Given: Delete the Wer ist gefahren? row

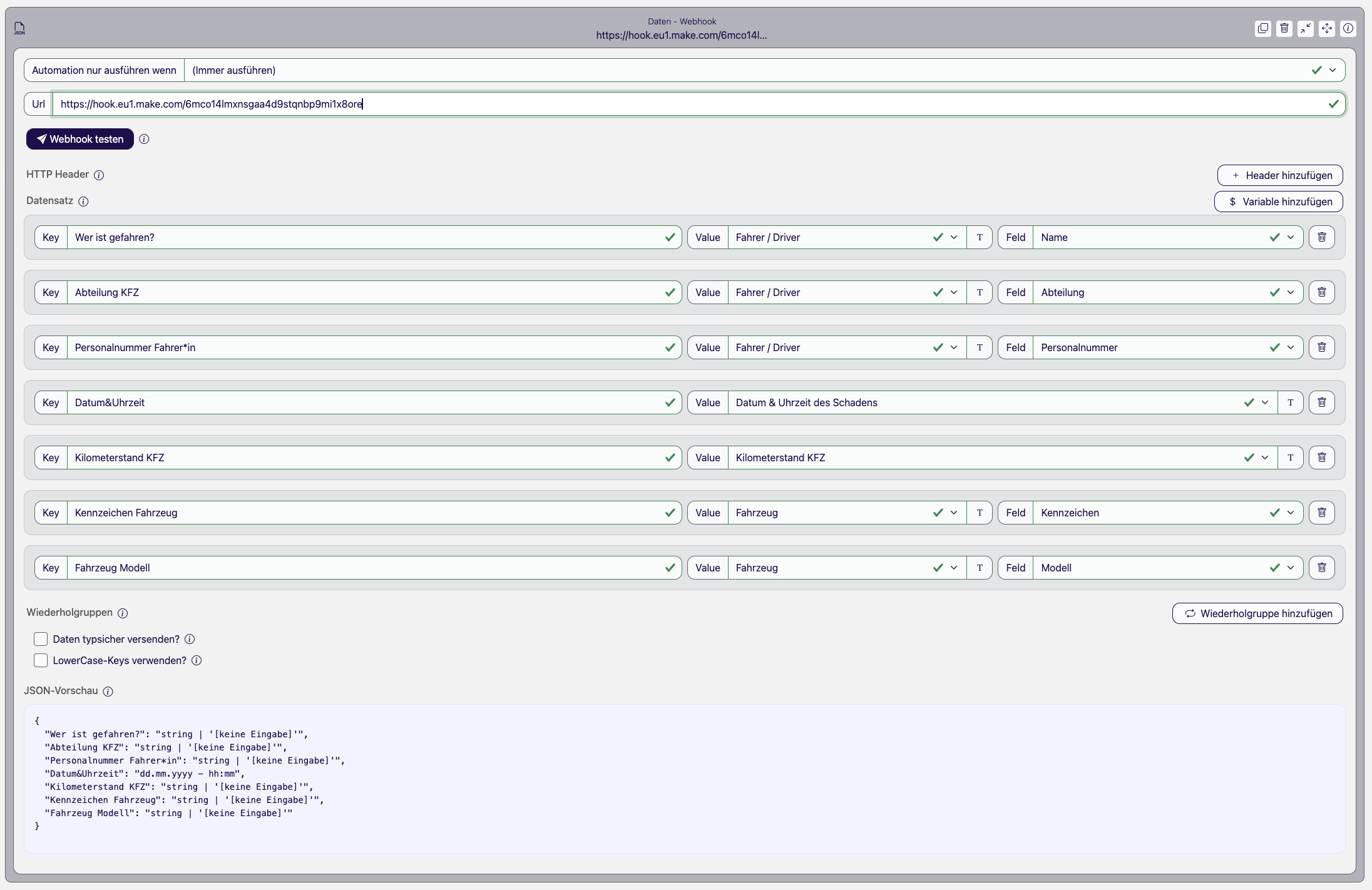Looking at the screenshot, I should (1322, 237).
